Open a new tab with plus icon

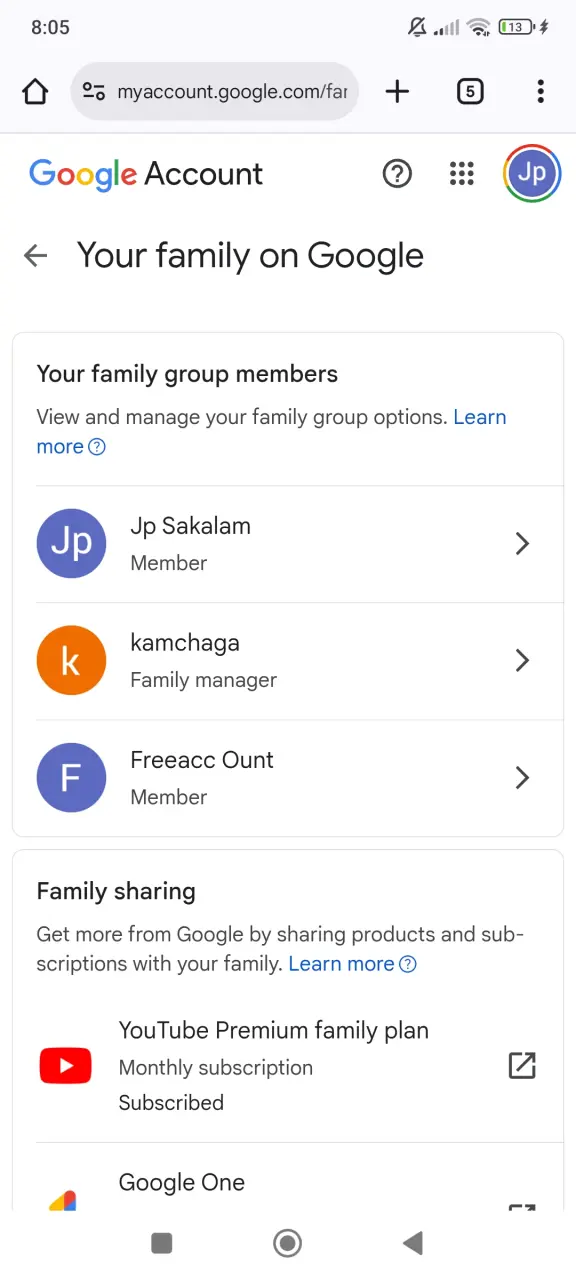pos(397,92)
